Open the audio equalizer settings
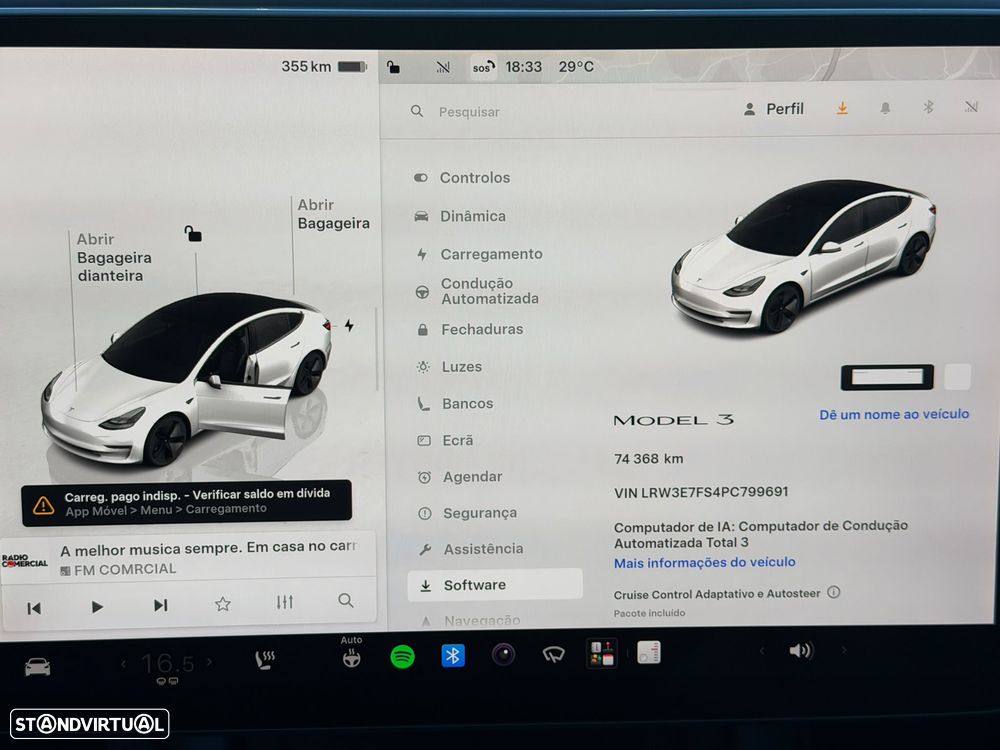The image size is (1000, 750). pos(285,601)
